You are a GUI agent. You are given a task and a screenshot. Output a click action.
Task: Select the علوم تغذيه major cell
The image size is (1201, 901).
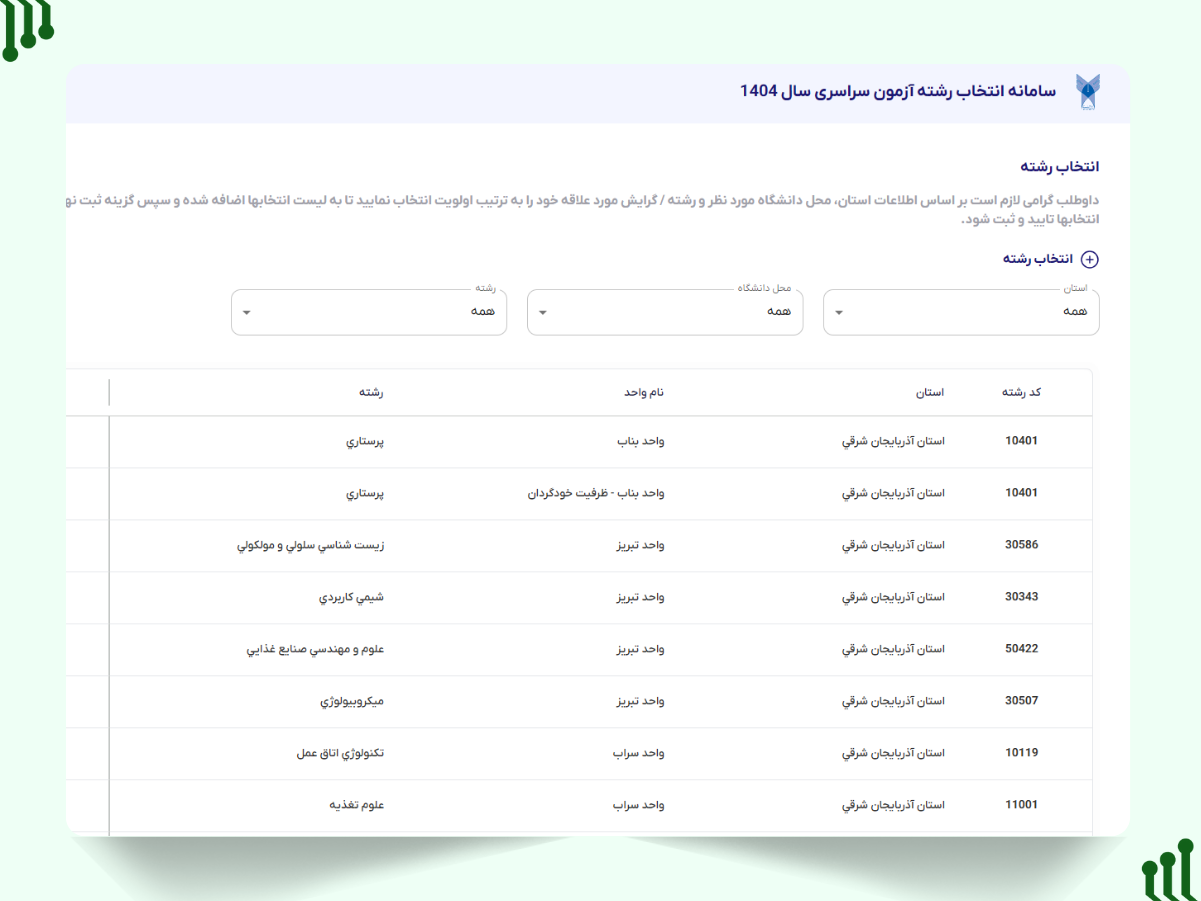pos(357,805)
